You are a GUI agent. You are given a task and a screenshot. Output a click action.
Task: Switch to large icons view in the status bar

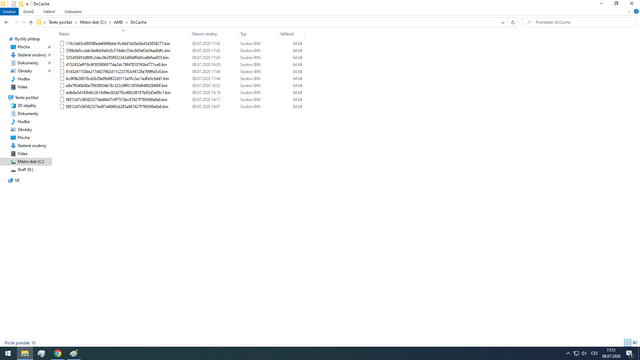click(635, 342)
